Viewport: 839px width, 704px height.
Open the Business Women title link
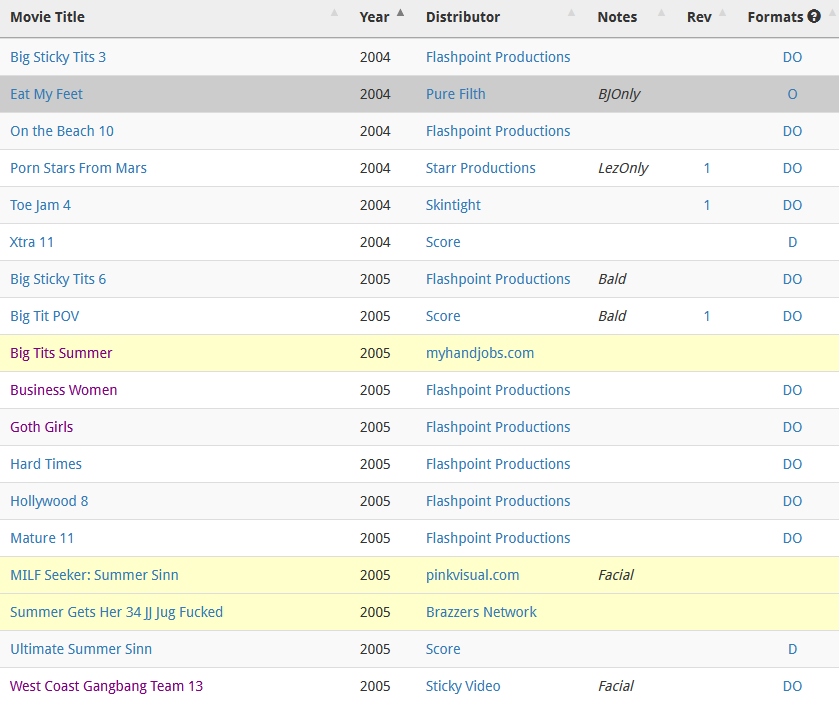(64, 390)
